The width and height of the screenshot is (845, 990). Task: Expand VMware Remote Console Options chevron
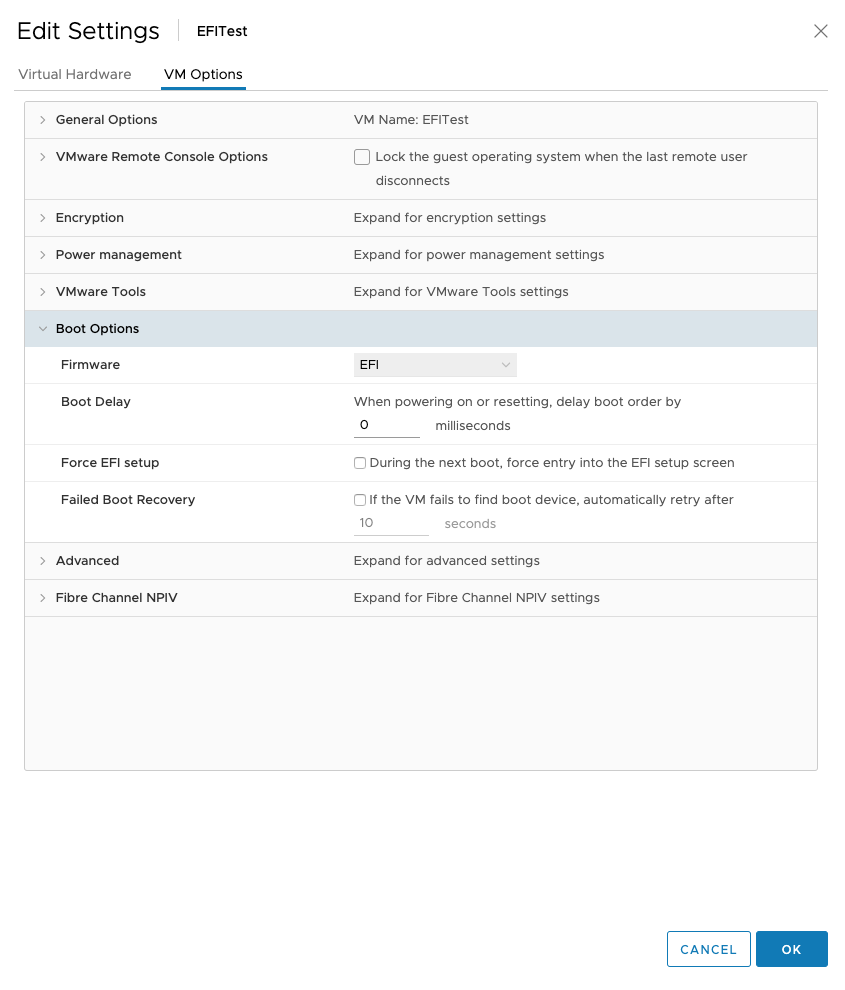click(42, 157)
